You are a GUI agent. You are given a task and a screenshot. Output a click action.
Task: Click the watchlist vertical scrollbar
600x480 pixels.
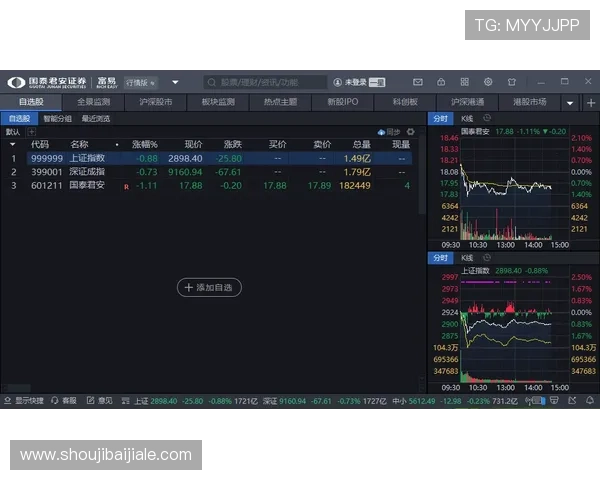[x=422, y=172]
